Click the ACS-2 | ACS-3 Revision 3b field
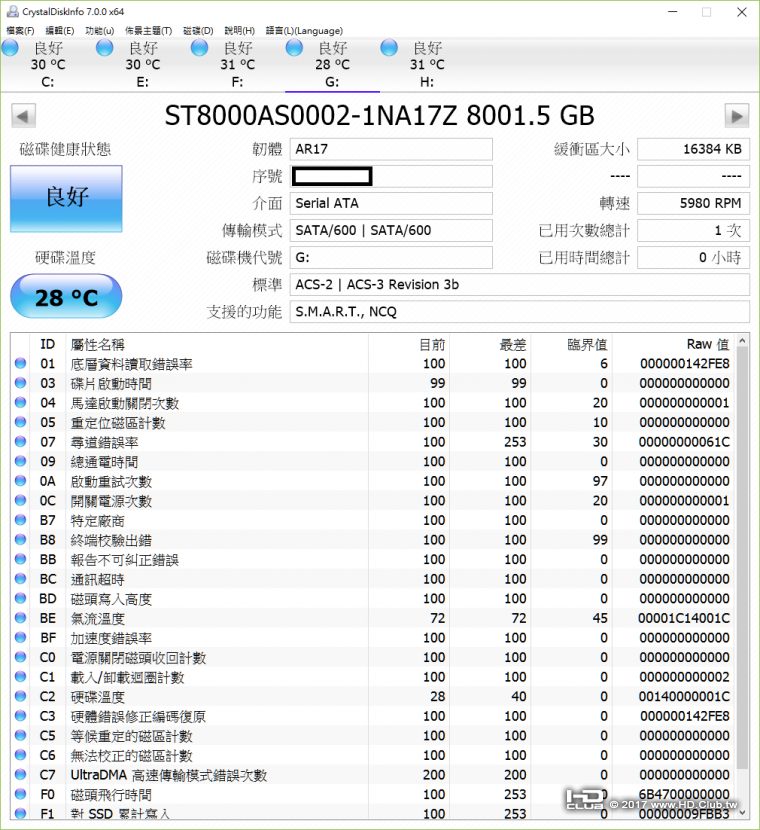760x830 pixels. point(520,285)
